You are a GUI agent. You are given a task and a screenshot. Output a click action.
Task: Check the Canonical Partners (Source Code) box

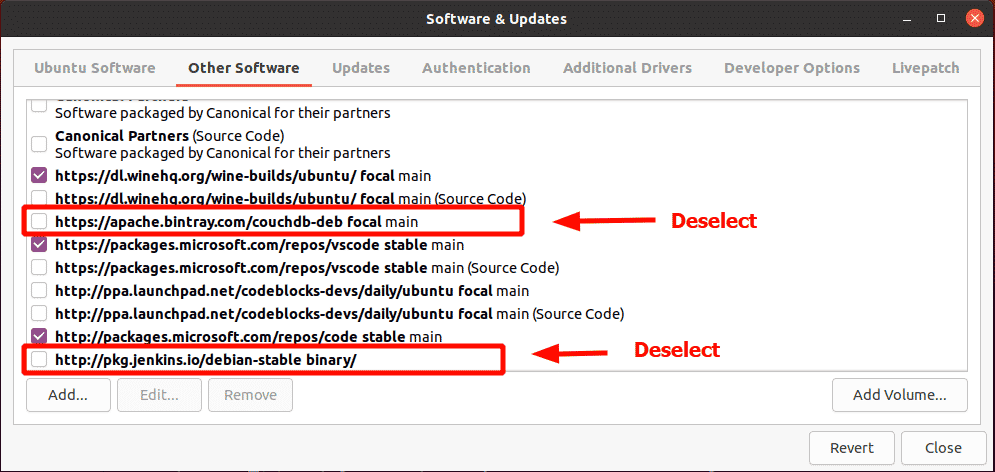39,144
